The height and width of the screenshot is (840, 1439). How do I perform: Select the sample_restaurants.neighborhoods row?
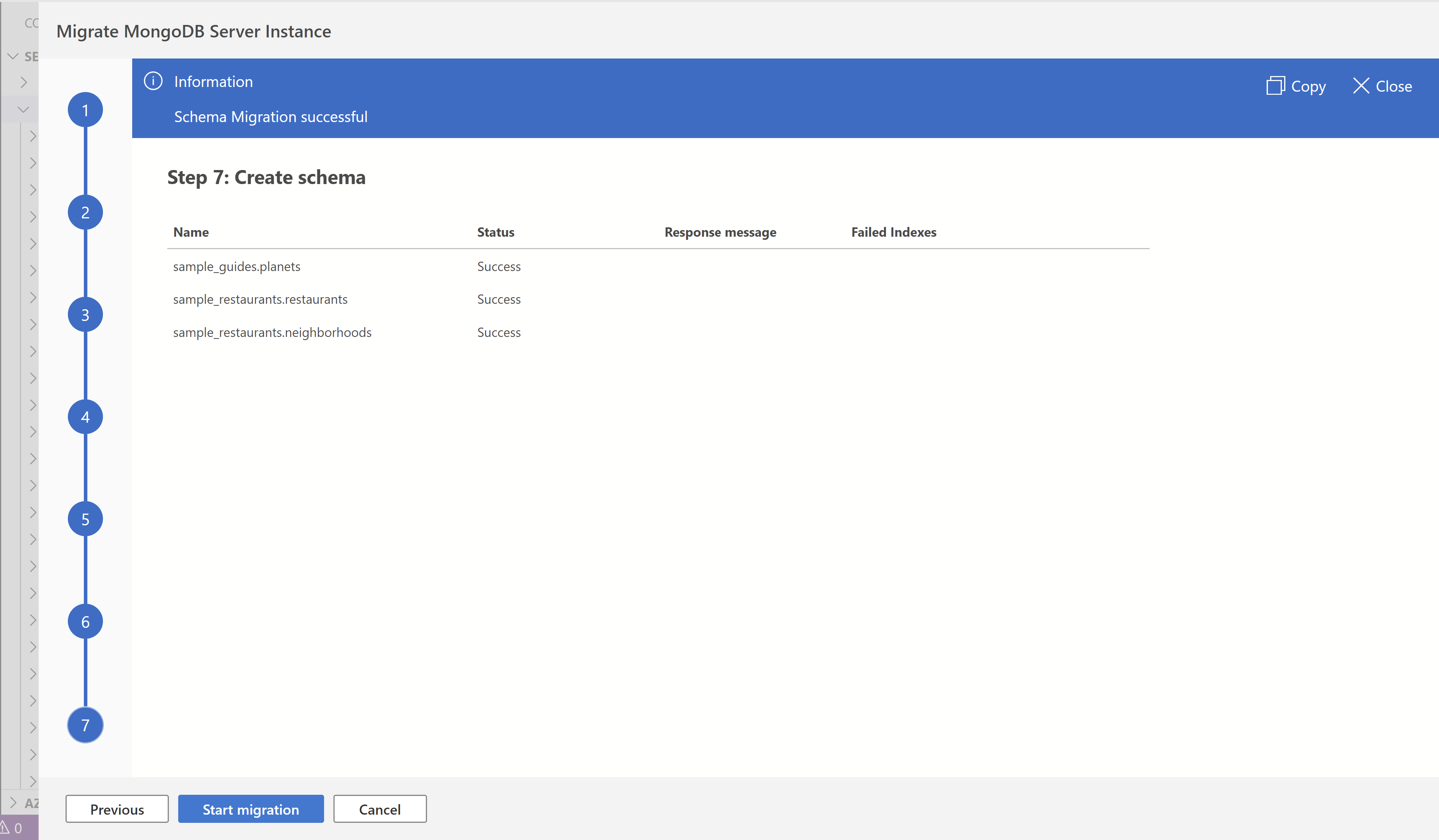[658, 332]
